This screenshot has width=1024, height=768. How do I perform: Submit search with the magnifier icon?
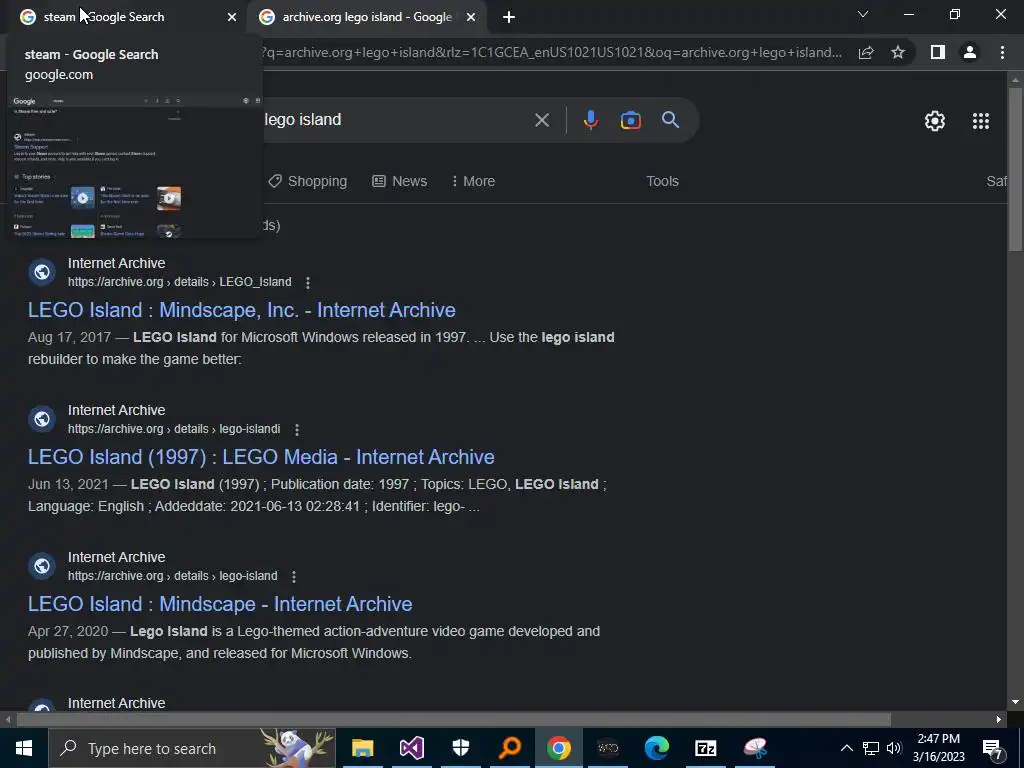(x=671, y=120)
